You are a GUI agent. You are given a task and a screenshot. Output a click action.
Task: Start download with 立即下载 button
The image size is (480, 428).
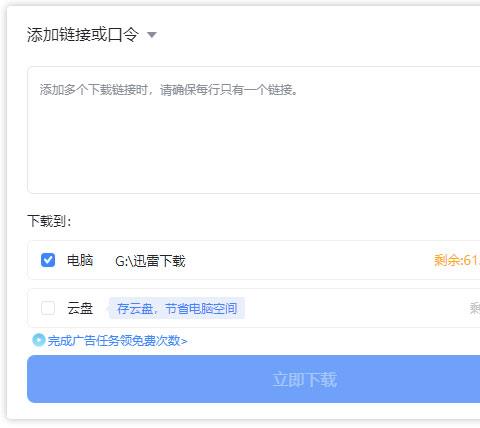coord(254,379)
